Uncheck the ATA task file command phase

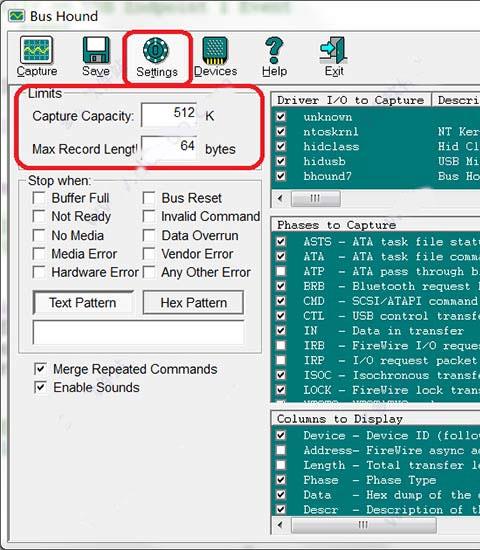pyautogui.click(x=281, y=256)
